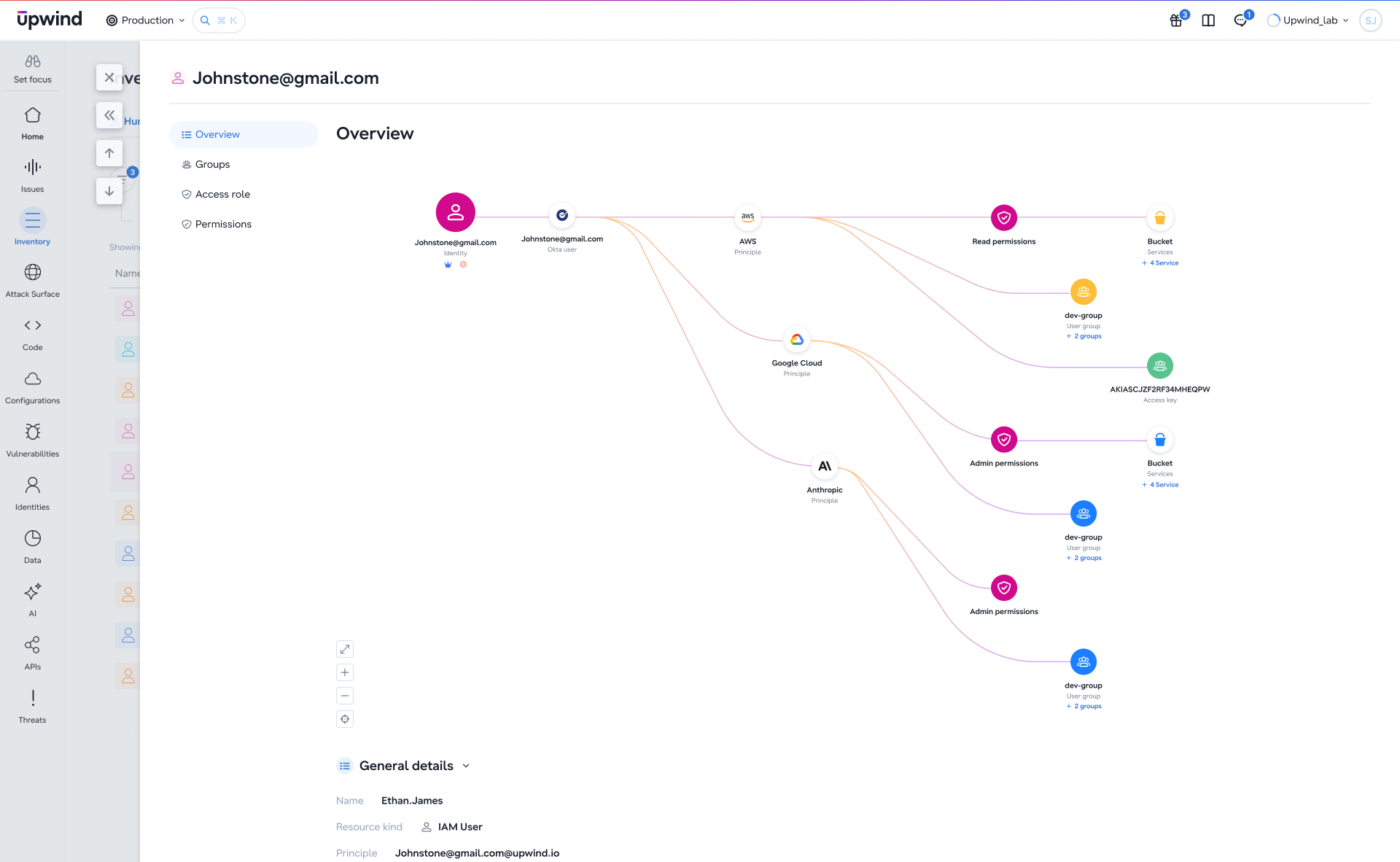Recenter the graph view

tap(345, 719)
